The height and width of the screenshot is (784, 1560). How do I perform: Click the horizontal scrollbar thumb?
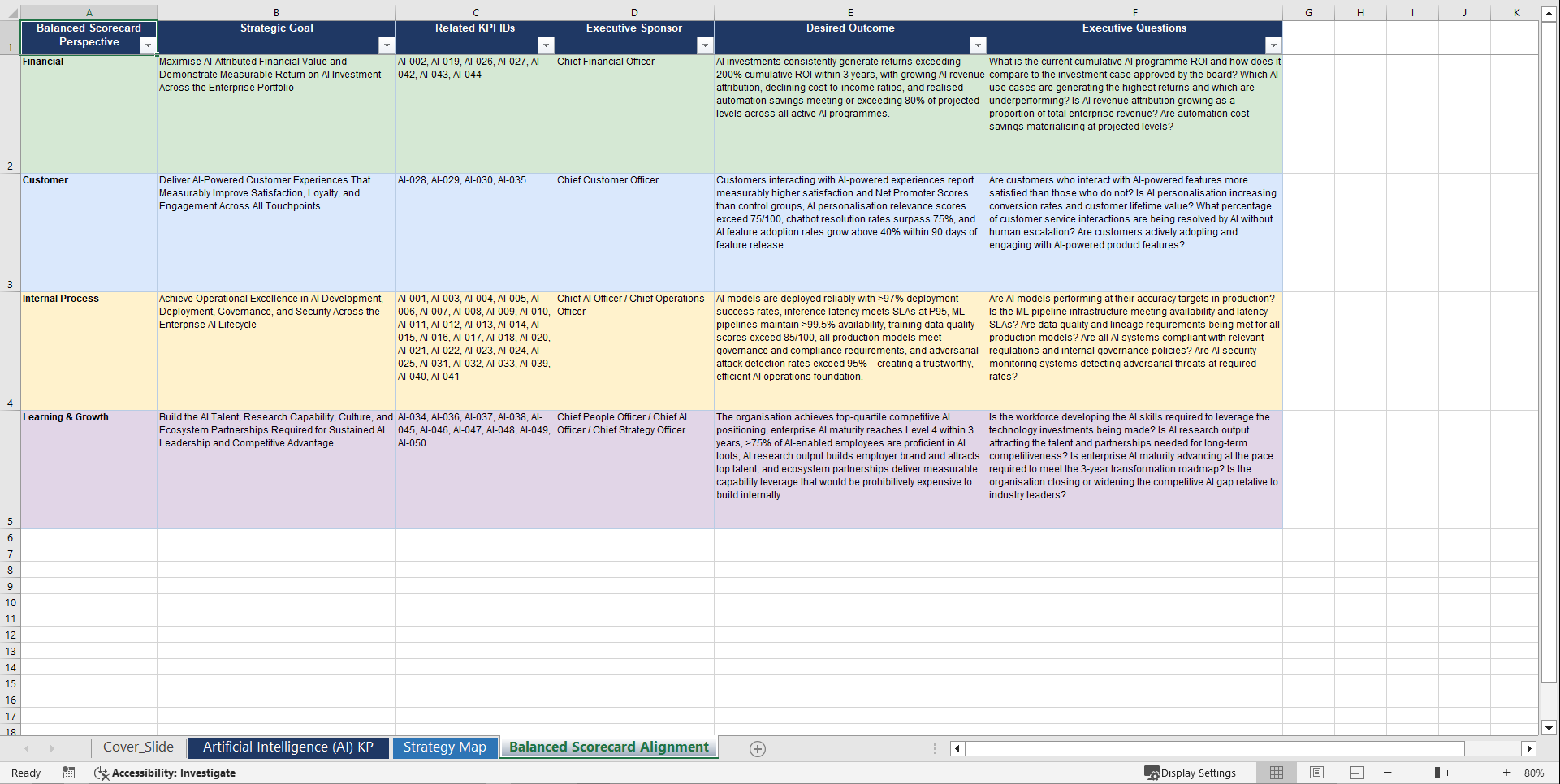pos(1215,748)
